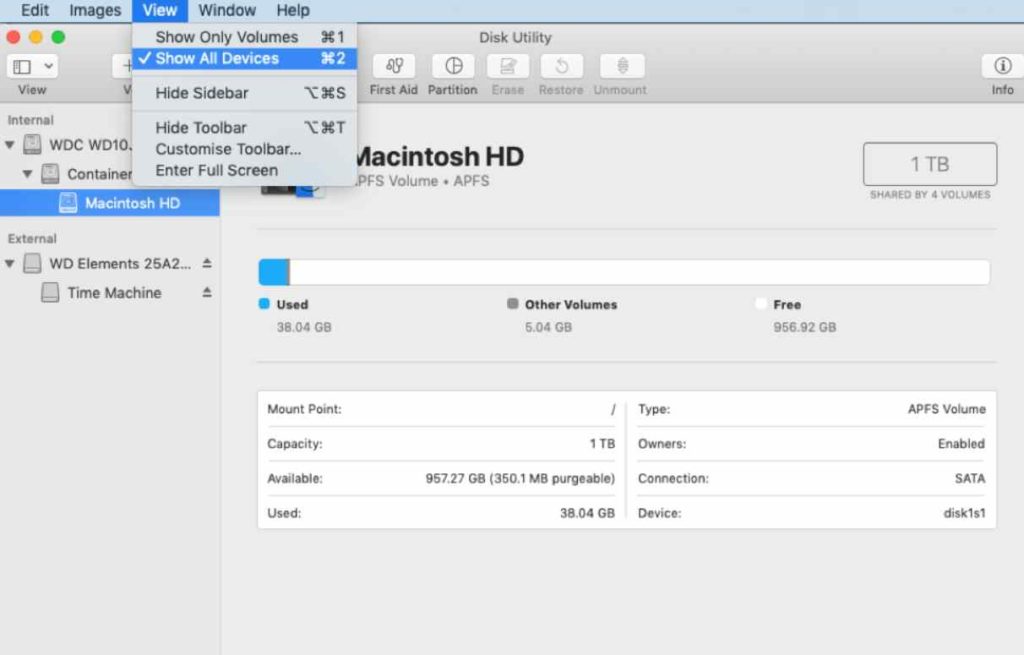Viewport: 1024px width, 655px height.
Task: Click the disk1s1 device value
Action: click(x=964, y=513)
